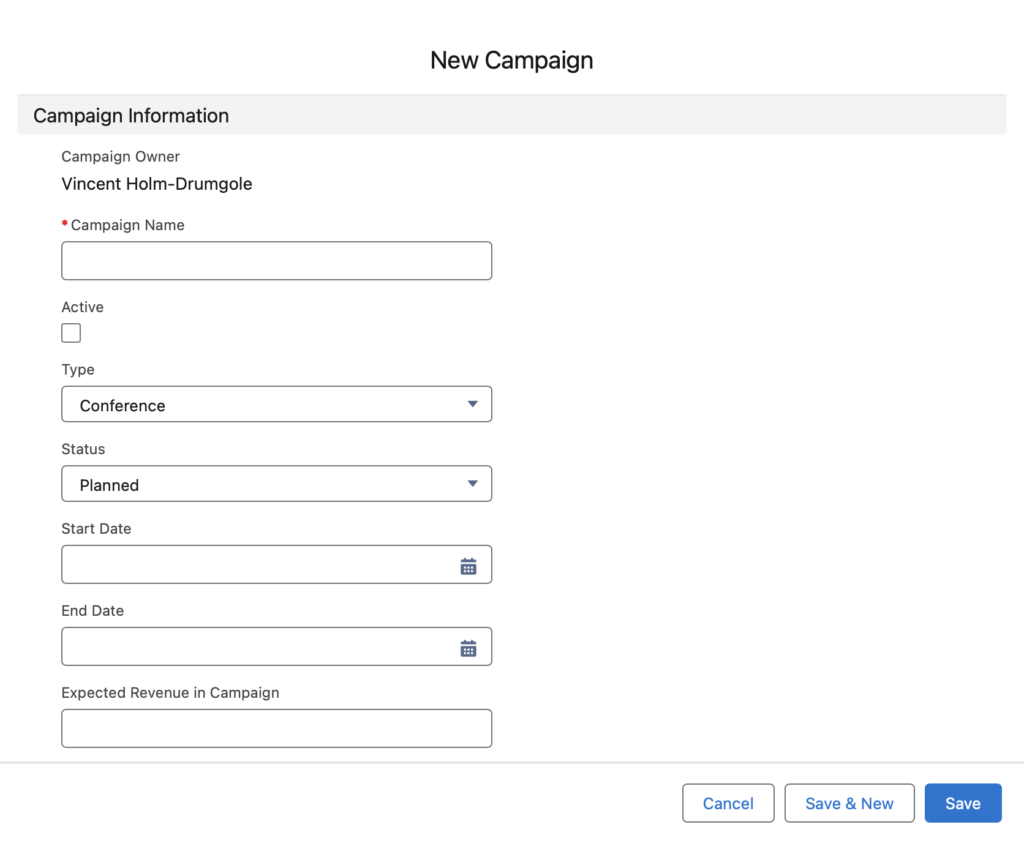Click the owner name Vincent Holm-Drumgole
The width and height of the screenshot is (1024, 841).
pos(157,184)
